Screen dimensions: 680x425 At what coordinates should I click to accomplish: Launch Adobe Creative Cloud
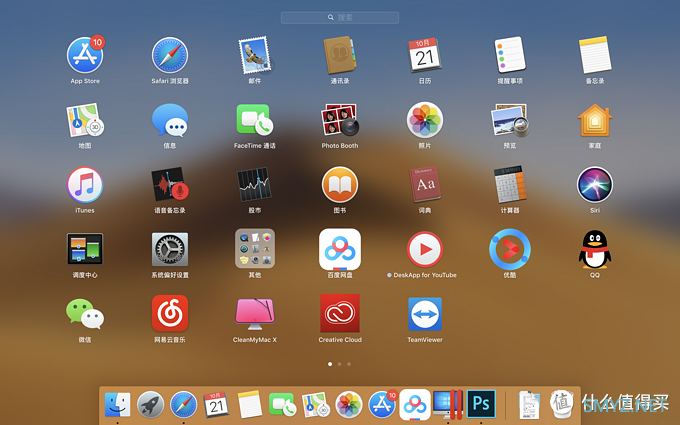pyautogui.click(x=340, y=314)
